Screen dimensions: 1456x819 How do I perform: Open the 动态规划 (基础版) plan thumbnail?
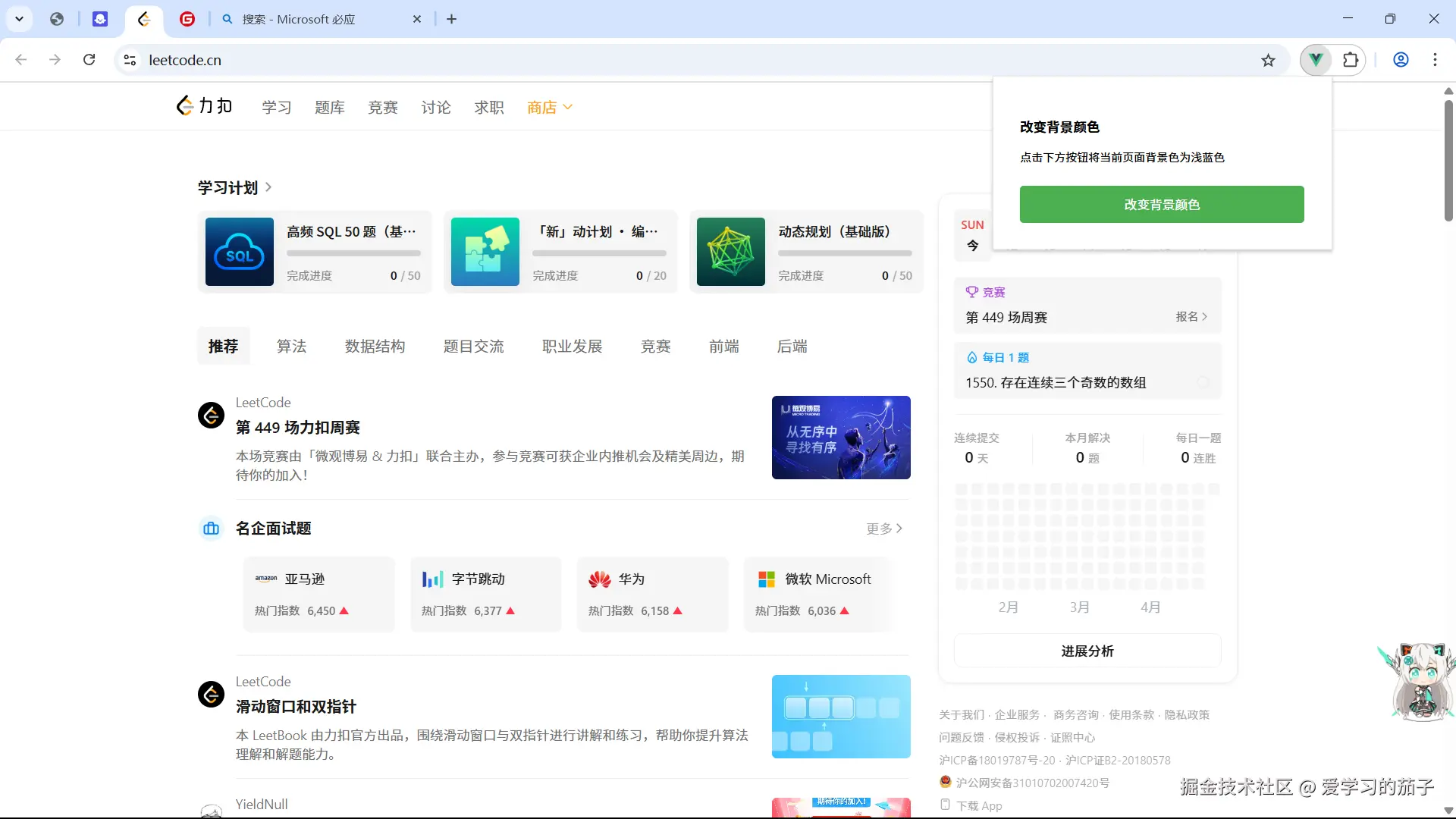coord(731,252)
